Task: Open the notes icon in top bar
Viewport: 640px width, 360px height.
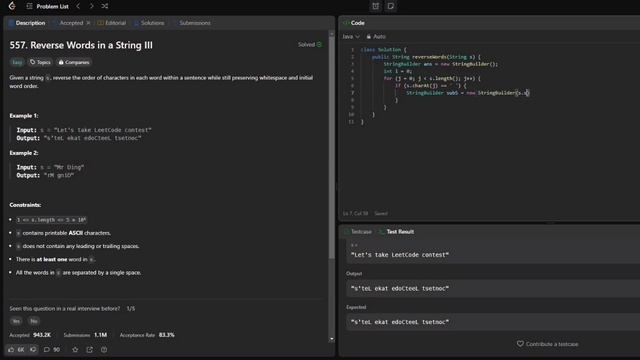Action: tap(391, 6)
